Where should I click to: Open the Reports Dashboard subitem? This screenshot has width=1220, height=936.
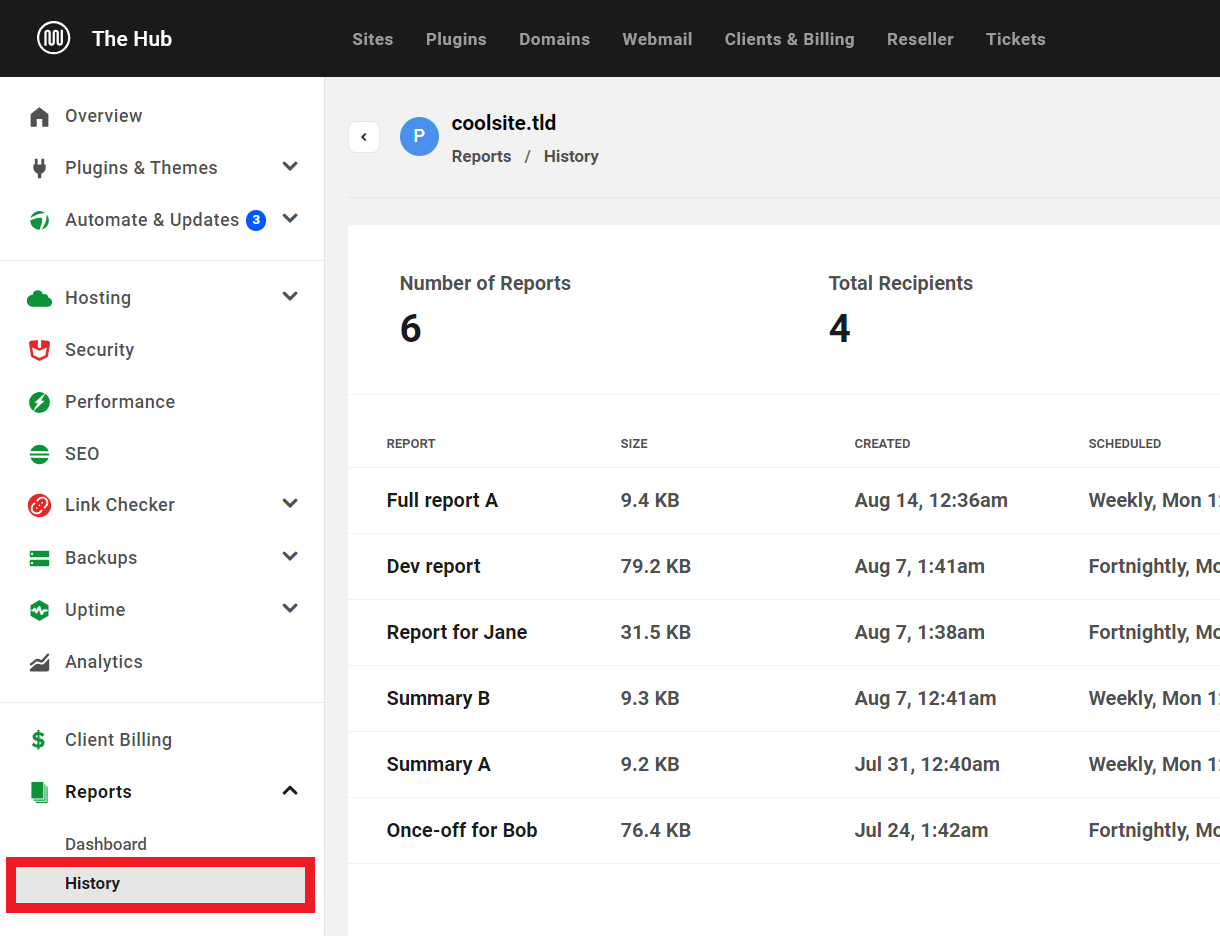coord(106,844)
